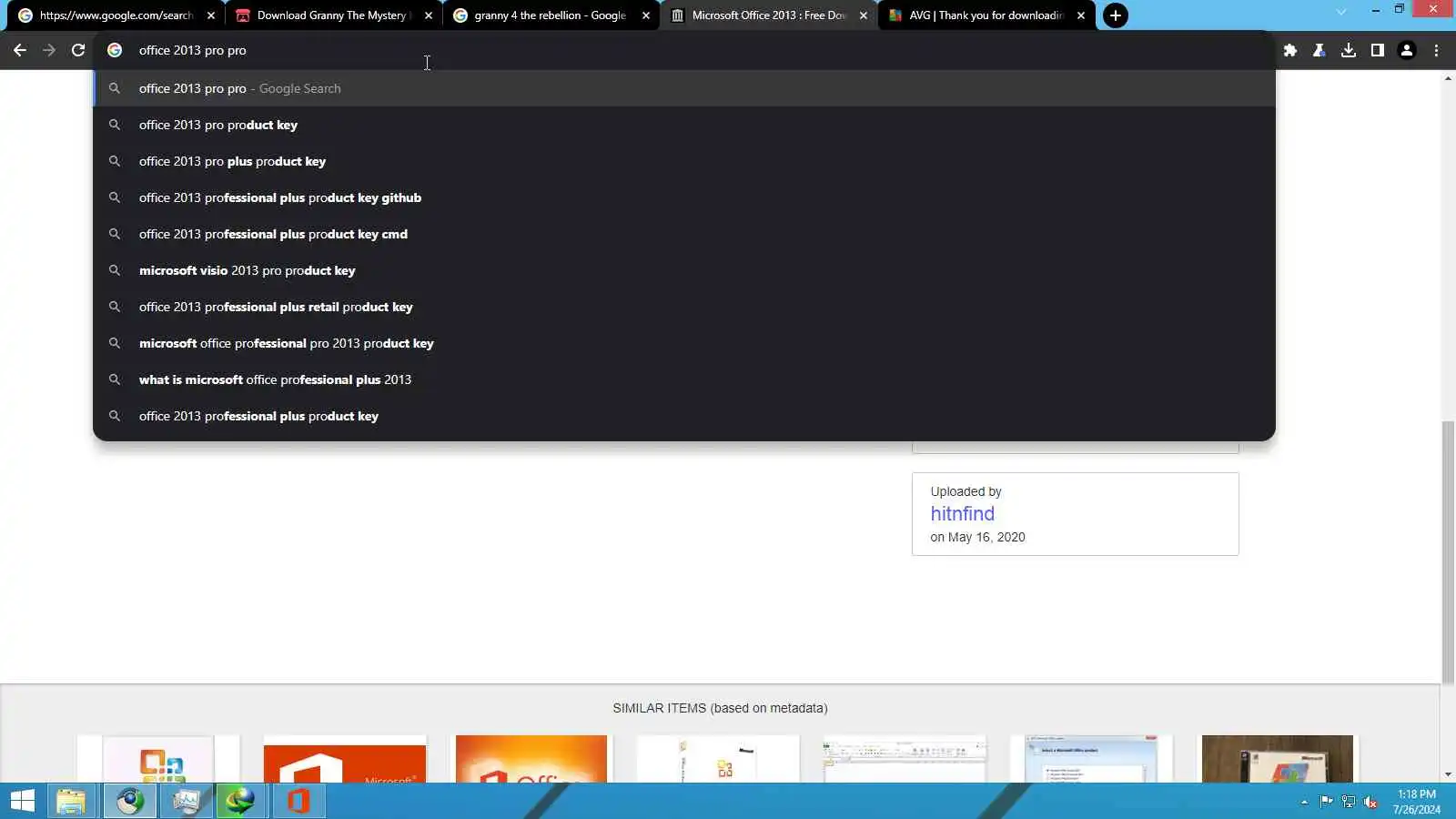The height and width of the screenshot is (819, 1456).
Task: Toggle the browser side panel
Action: click(1378, 50)
